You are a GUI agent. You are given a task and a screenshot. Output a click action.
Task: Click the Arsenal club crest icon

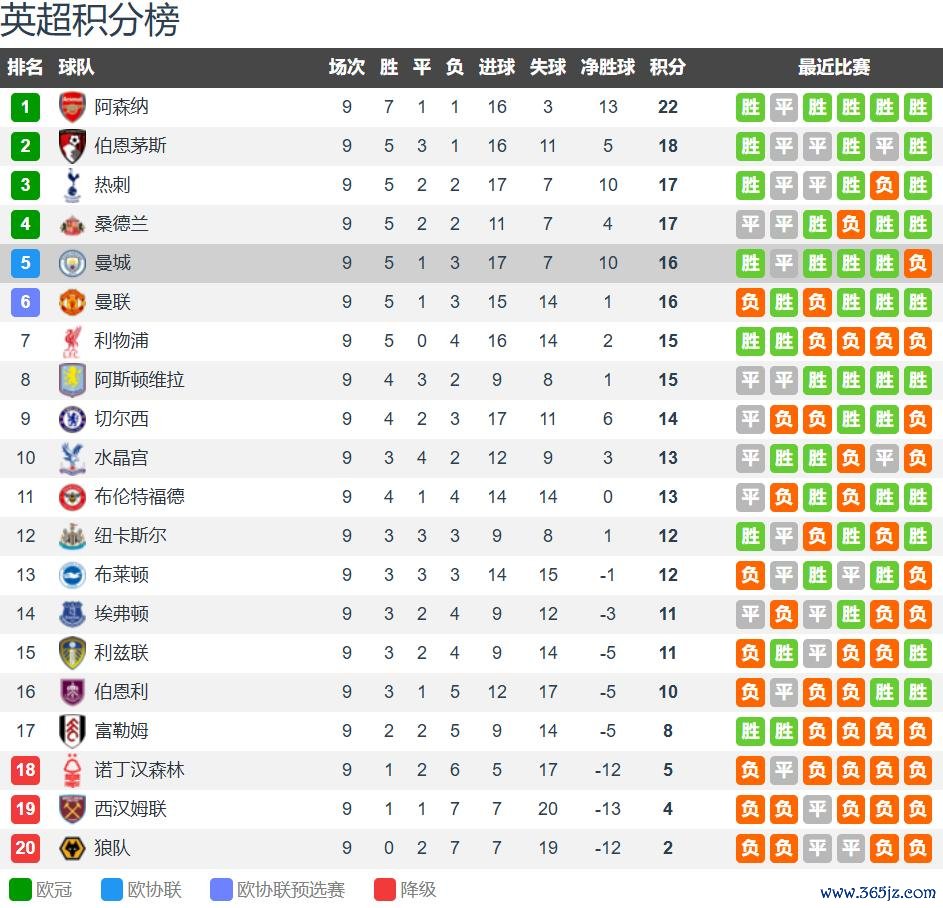tap(72, 107)
